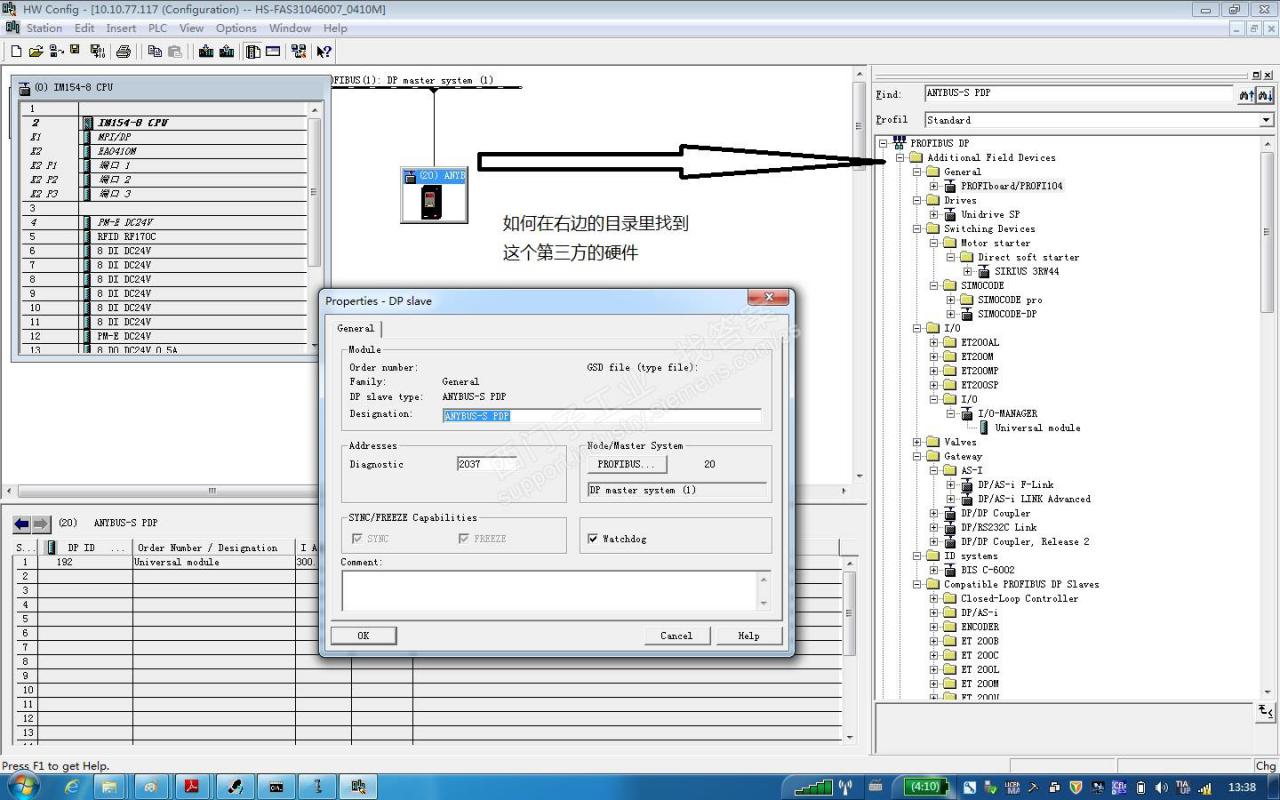Open the PLC menu
Screen dimensions: 1280x800
pos(158,28)
